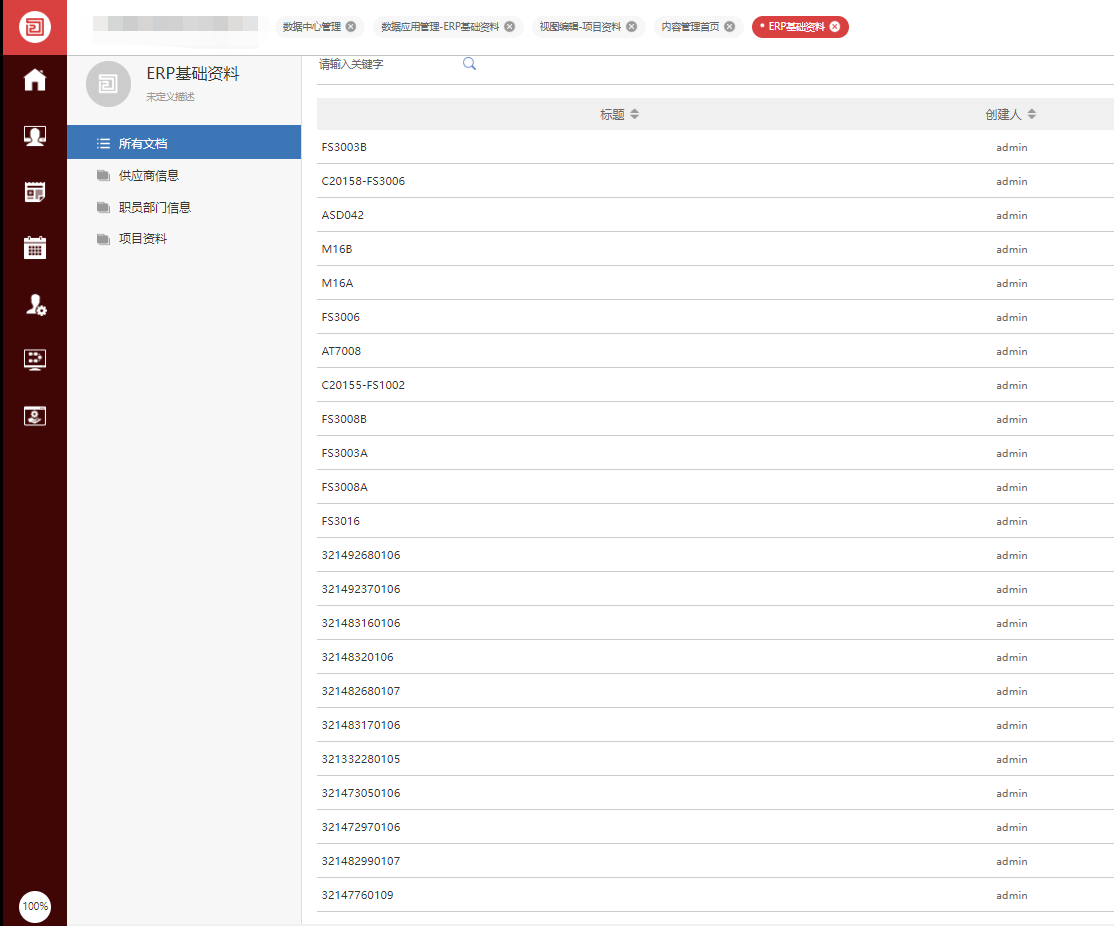This screenshot has width=1114, height=926.
Task: Click the red logo icon at top-left
Action: [34, 27]
